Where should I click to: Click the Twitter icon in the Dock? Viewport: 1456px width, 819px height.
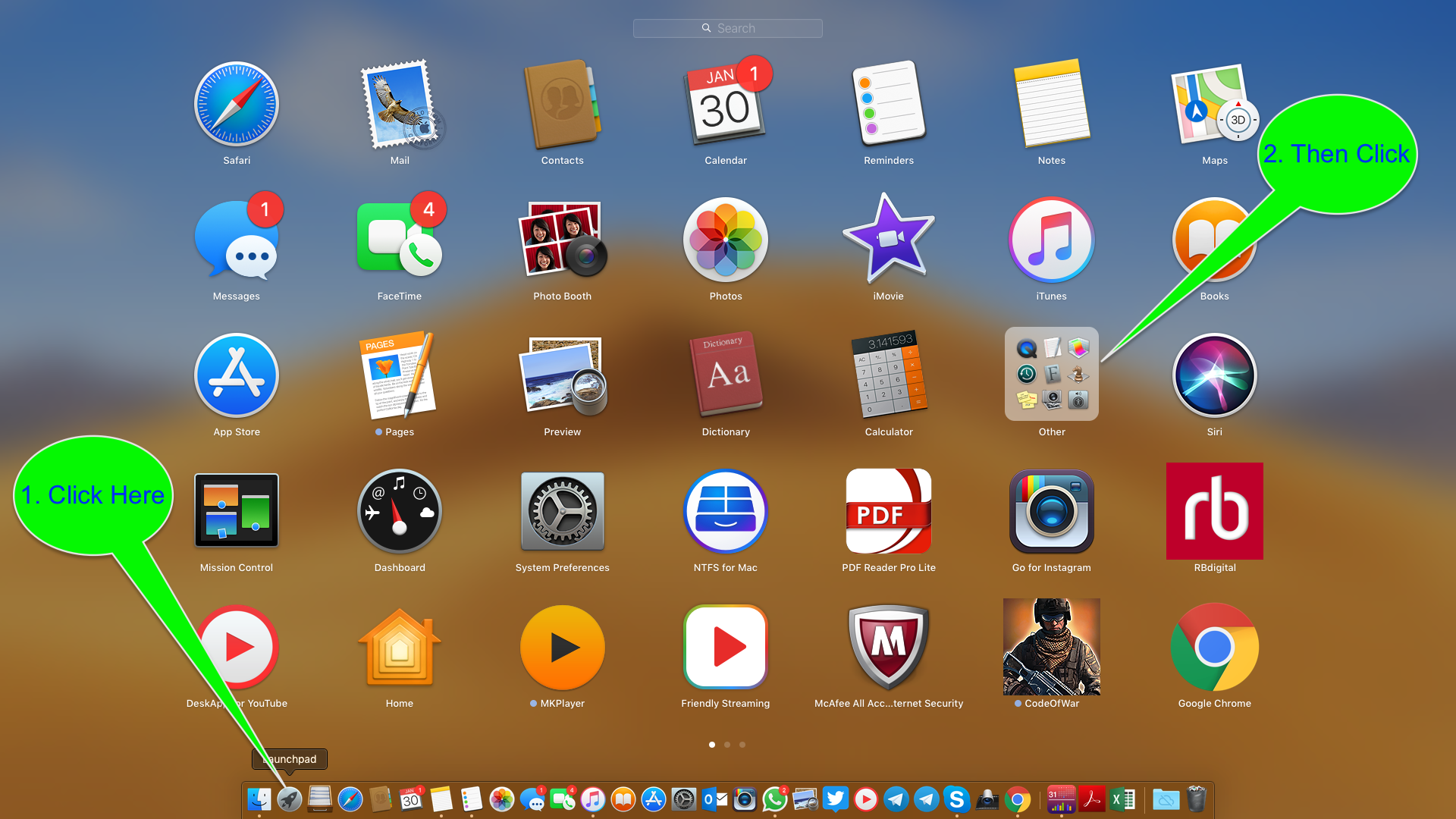[835, 799]
